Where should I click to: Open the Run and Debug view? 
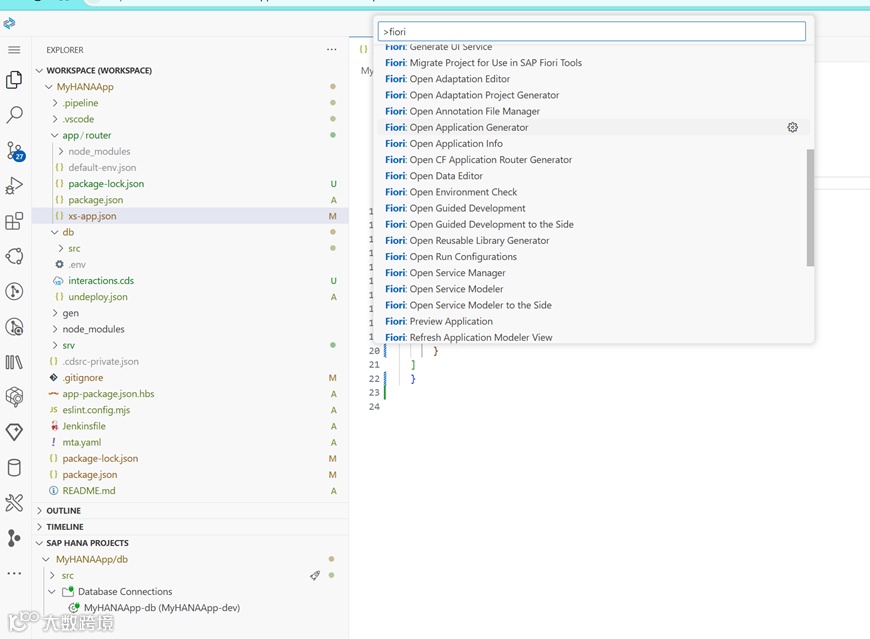pos(14,186)
